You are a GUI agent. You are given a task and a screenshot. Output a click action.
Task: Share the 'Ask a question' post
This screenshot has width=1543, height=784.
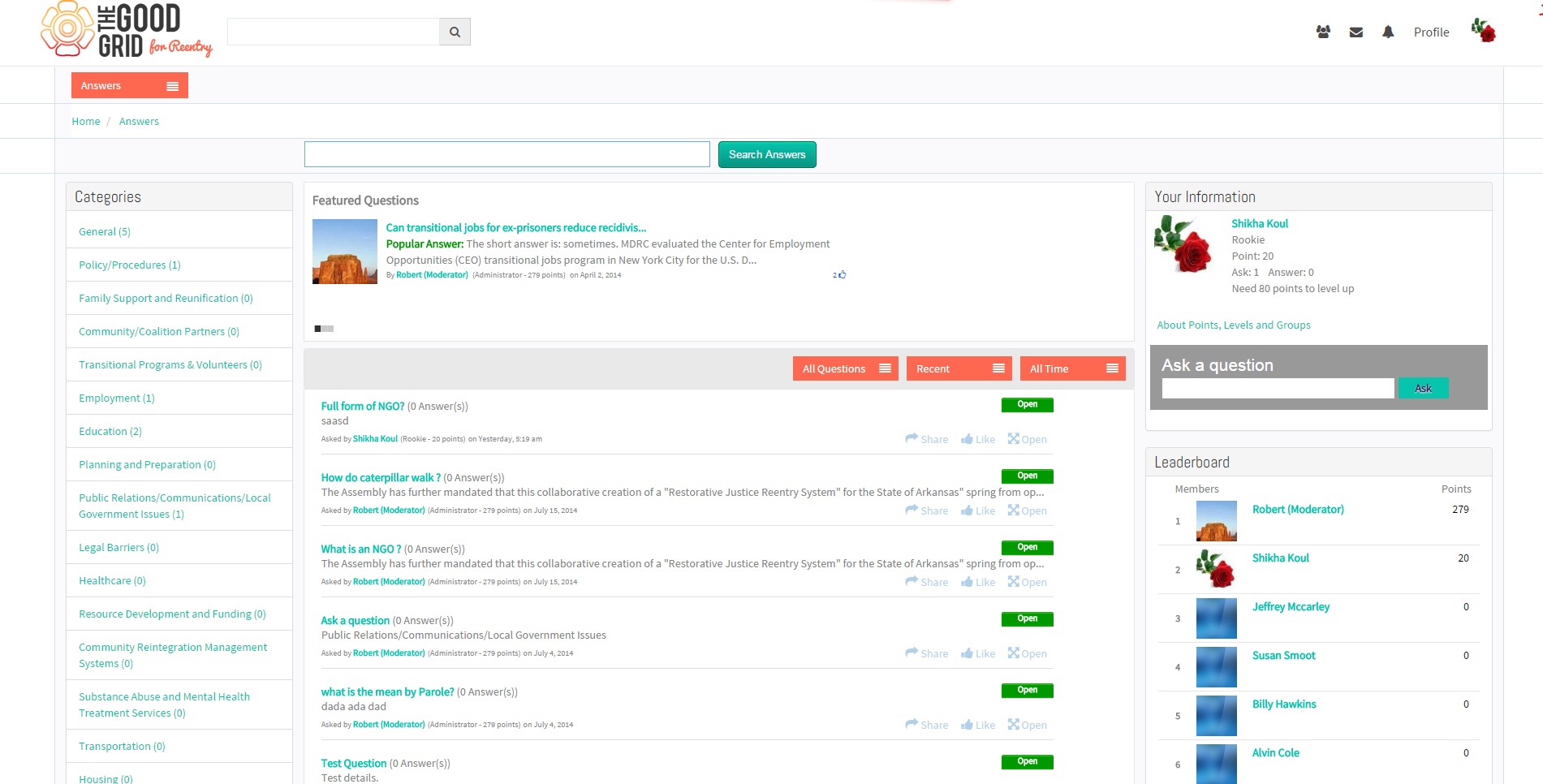[927, 653]
